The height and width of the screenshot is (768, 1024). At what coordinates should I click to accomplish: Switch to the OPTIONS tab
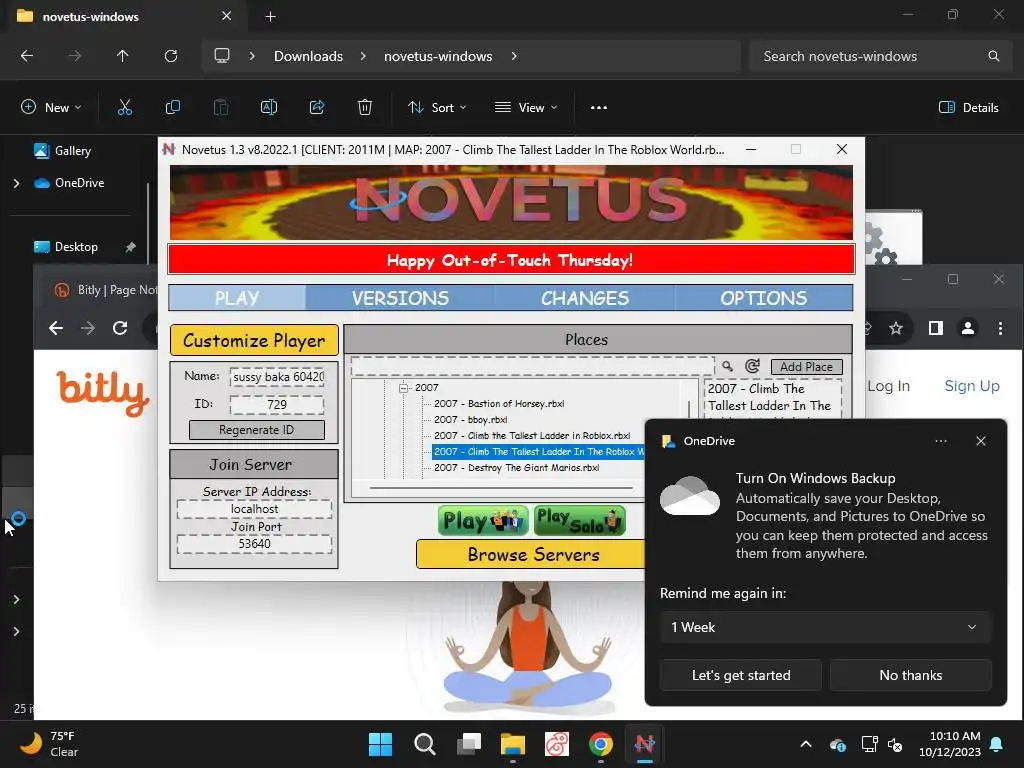point(763,298)
